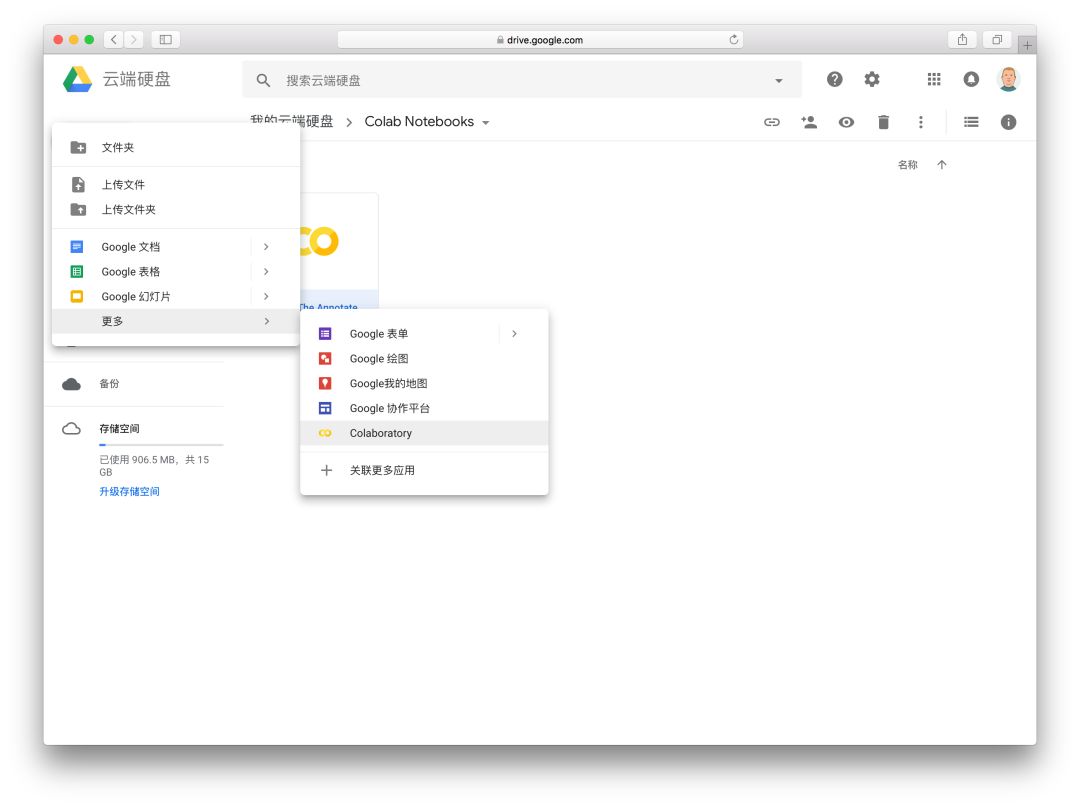Click the Safari forward button
Image resolution: width=1080 pixels, height=807 pixels.
point(134,40)
